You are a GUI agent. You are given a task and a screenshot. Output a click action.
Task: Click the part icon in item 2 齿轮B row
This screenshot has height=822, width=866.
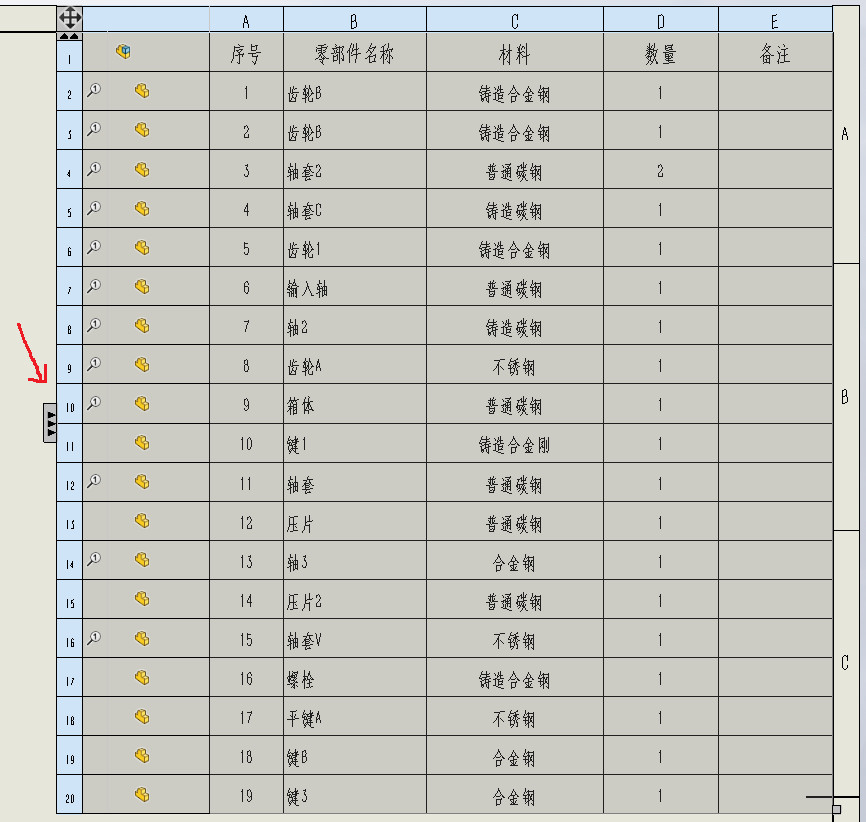142,130
